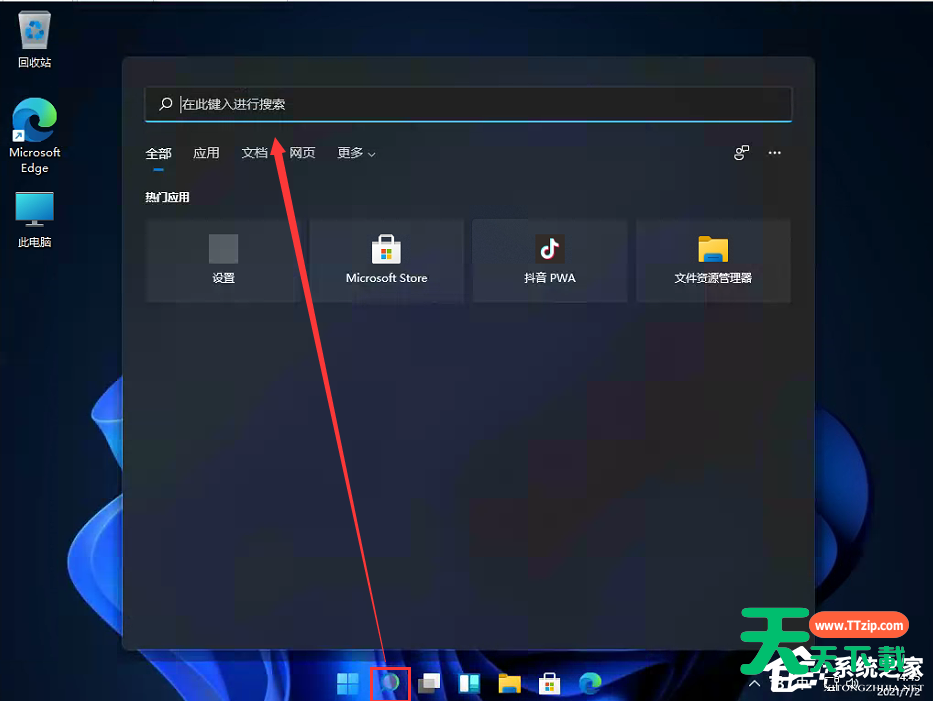Viewport: 933px width, 701px height.
Task: Switch to the 文档 search tab
Action: 254,153
